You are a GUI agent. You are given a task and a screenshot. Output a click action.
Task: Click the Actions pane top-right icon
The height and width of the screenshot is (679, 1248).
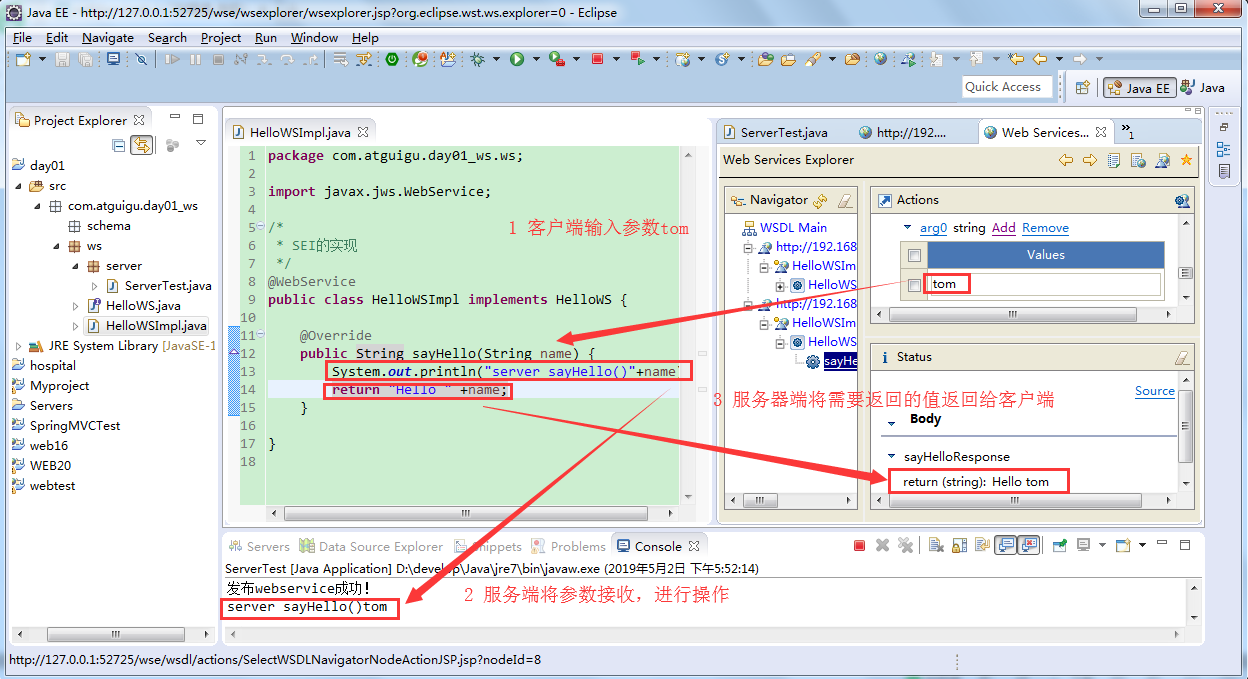[1182, 201]
